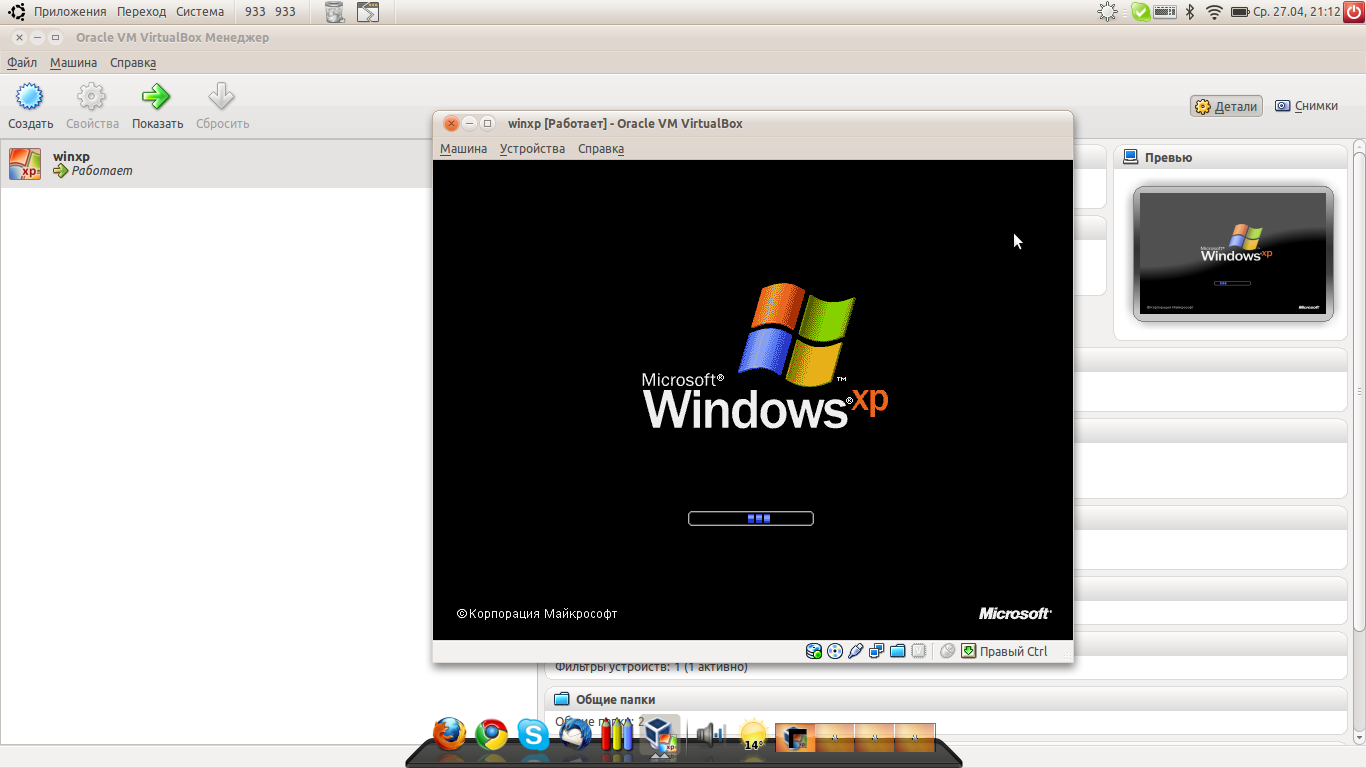Viewport: 1366px width, 768px height.
Task: Click the optical disc indicator in VM status bar
Action: (x=835, y=651)
